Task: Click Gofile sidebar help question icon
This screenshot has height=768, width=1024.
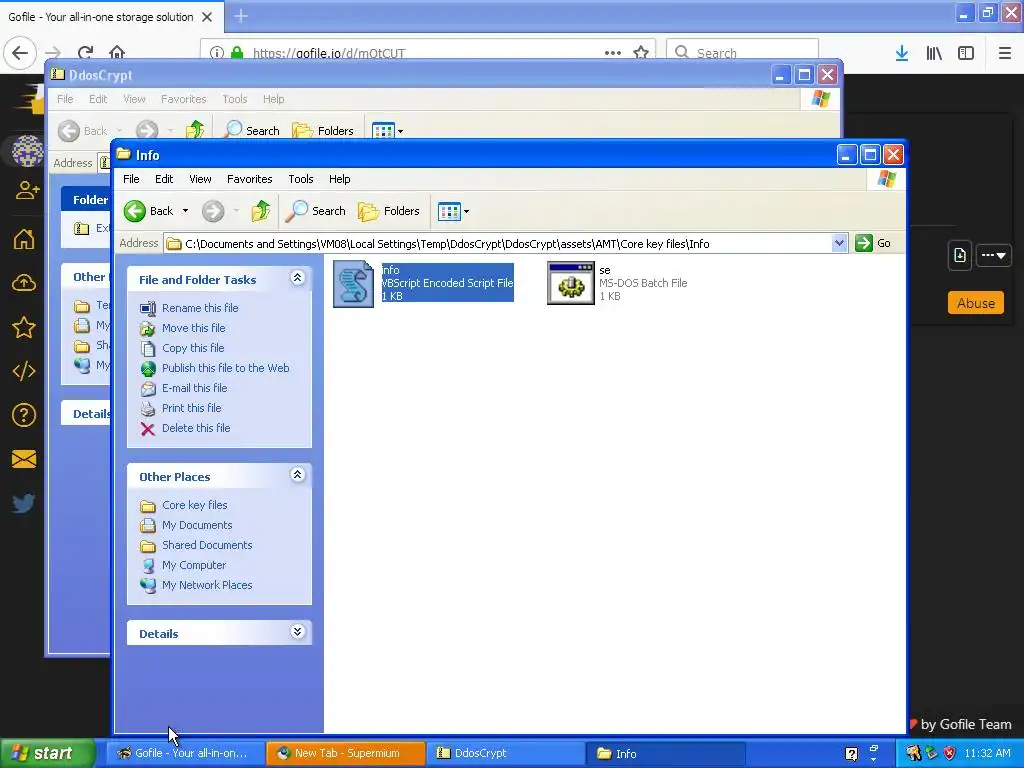Action: [24, 415]
